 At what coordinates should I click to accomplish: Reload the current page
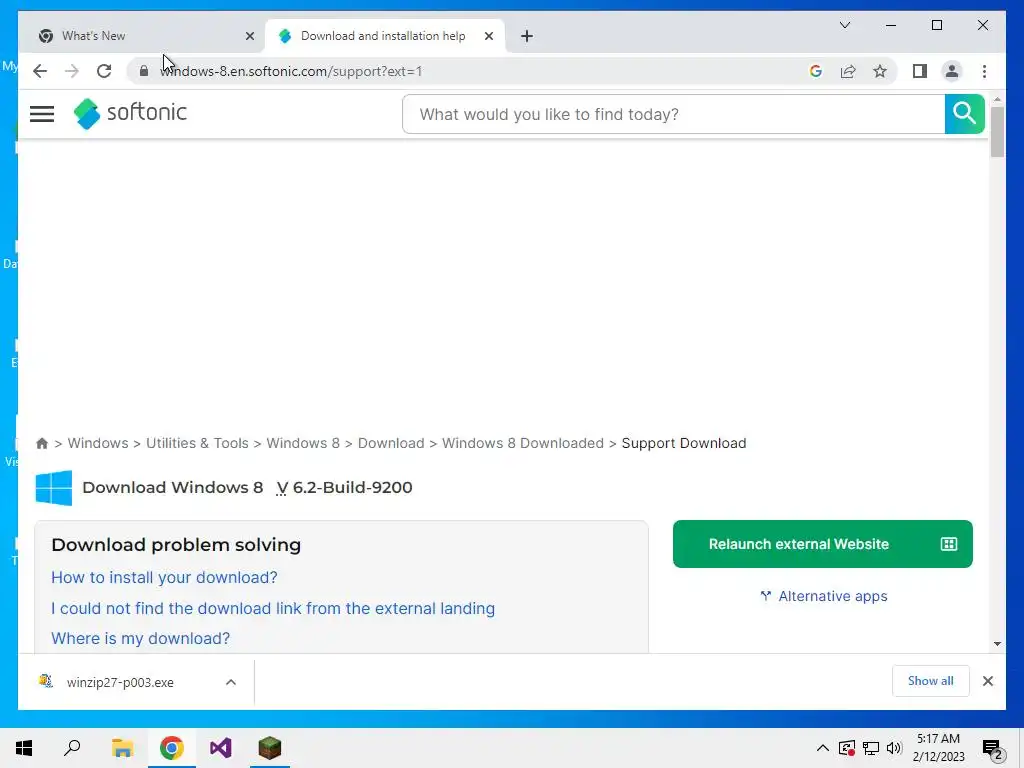pos(104,71)
